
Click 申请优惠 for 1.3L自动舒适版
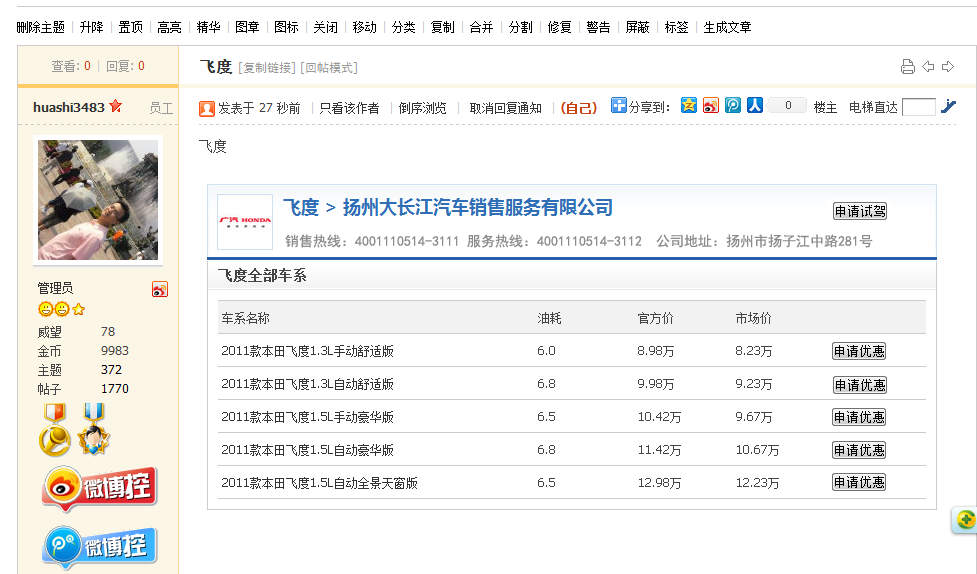pos(859,385)
